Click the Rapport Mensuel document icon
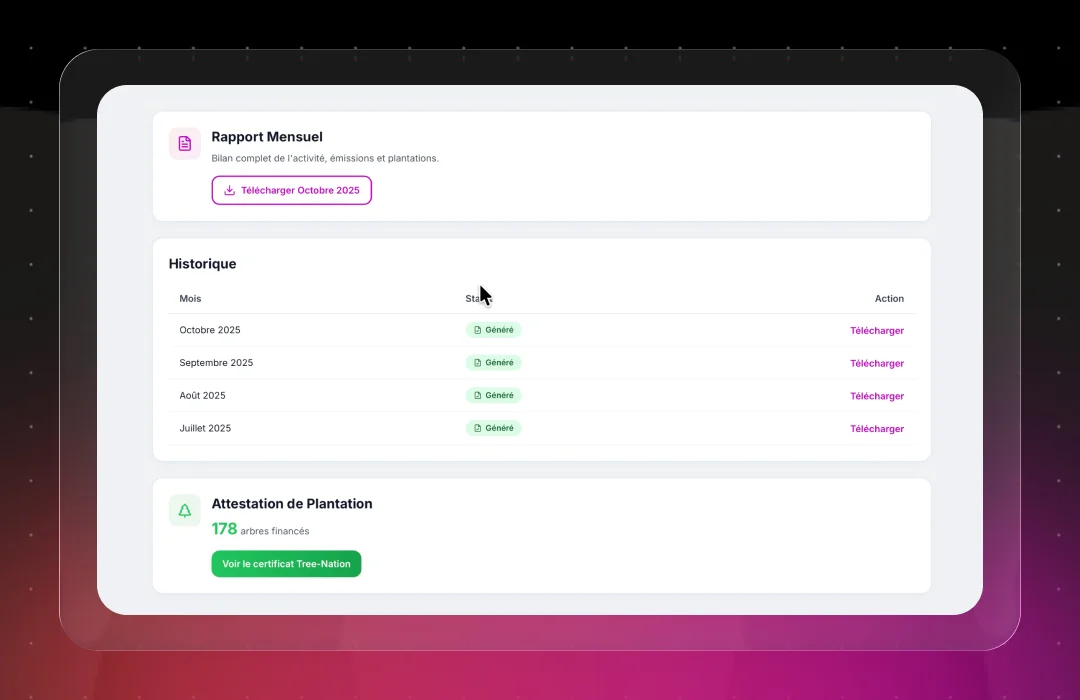 pyautogui.click(x=185, y=143)
